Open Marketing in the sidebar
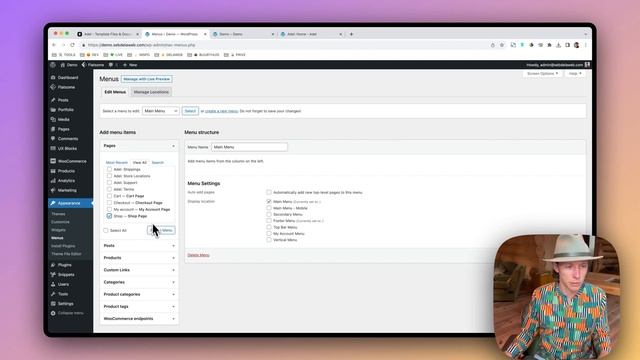640x360 pixels. (67, 190)
